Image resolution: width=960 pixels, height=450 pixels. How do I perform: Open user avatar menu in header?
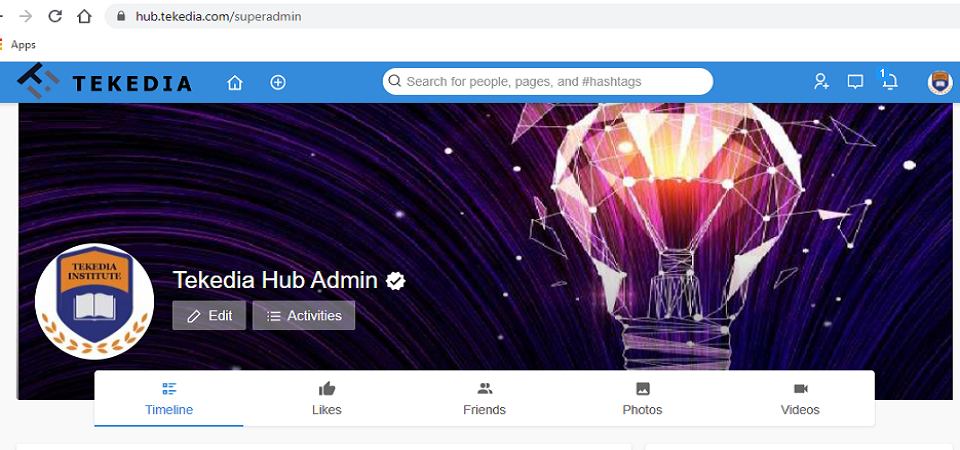point(940,82)
